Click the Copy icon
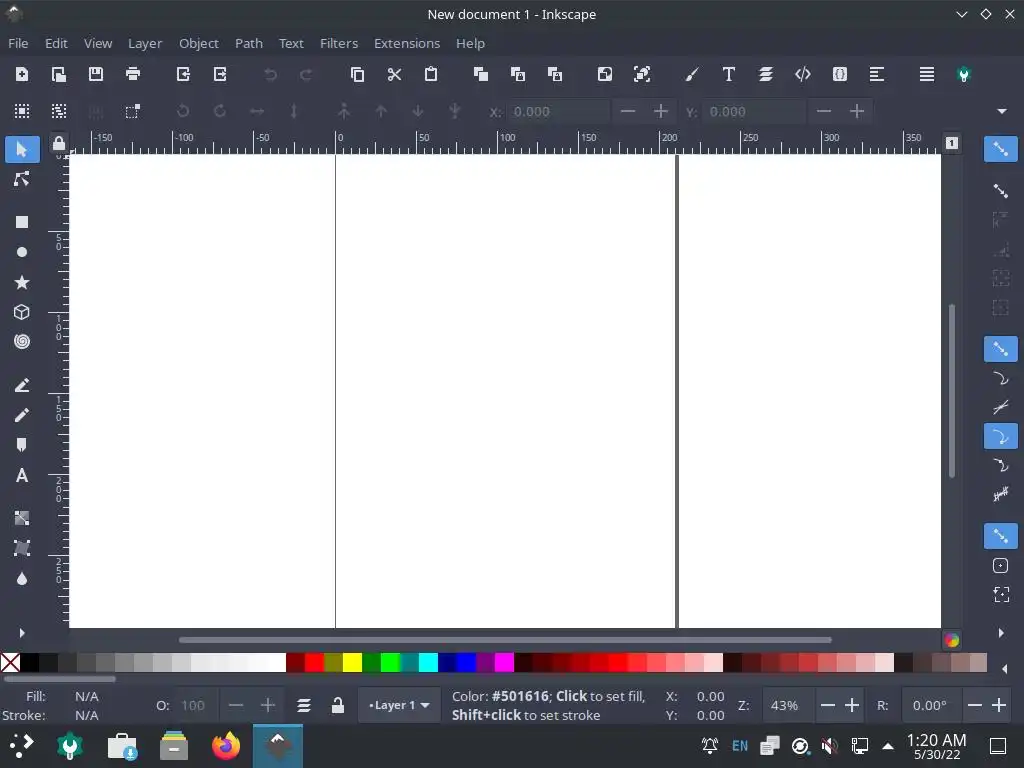The height and width of the screenshot is (768, 1024). (x=357, y=74)
